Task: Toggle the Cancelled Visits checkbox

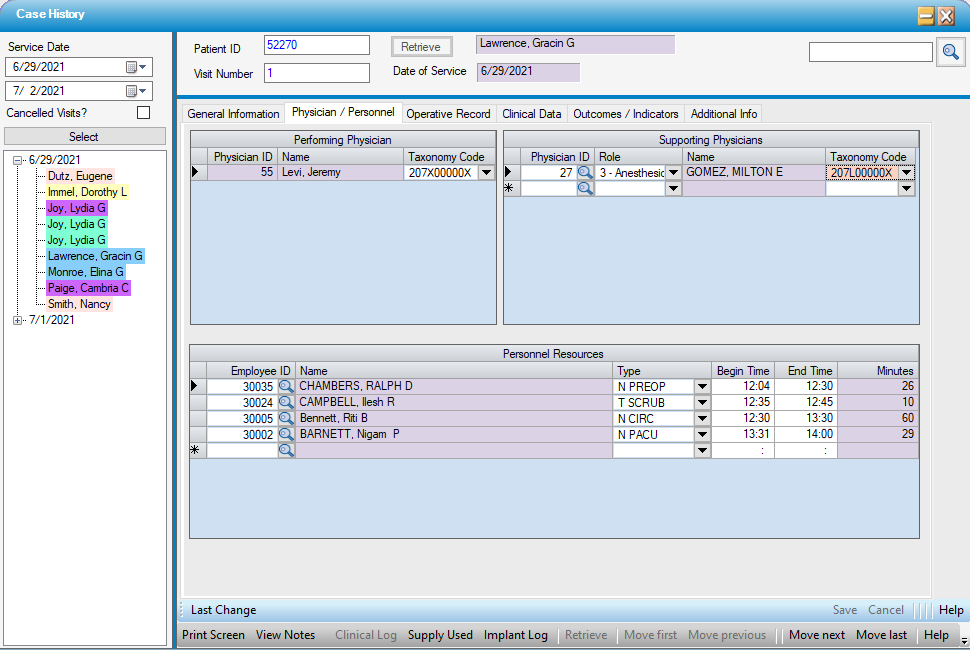Action: tap(143, 113)
